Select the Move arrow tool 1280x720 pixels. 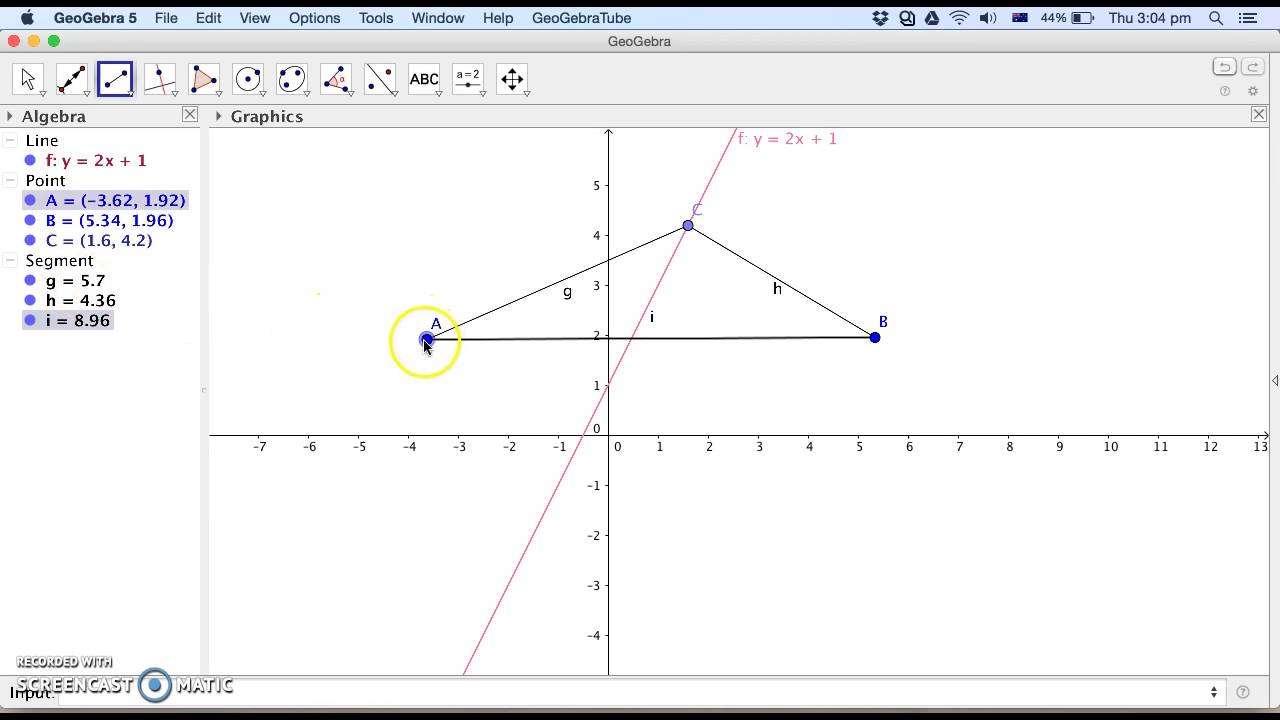point(28,79)
